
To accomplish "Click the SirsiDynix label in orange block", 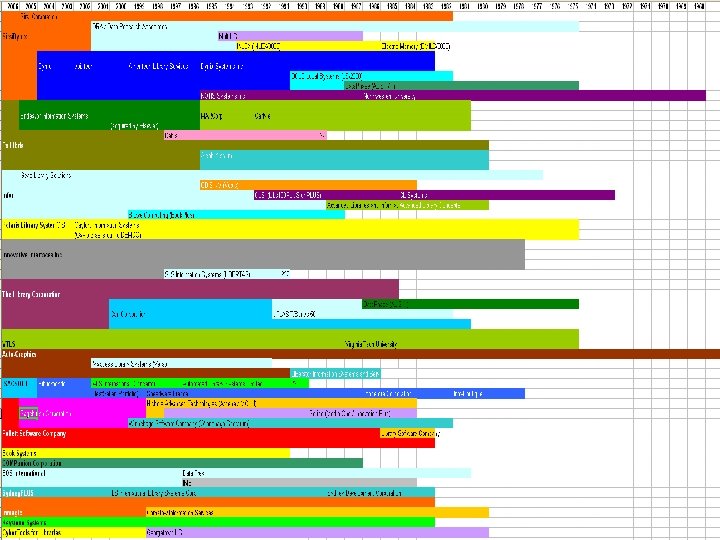I will [14, 36].
